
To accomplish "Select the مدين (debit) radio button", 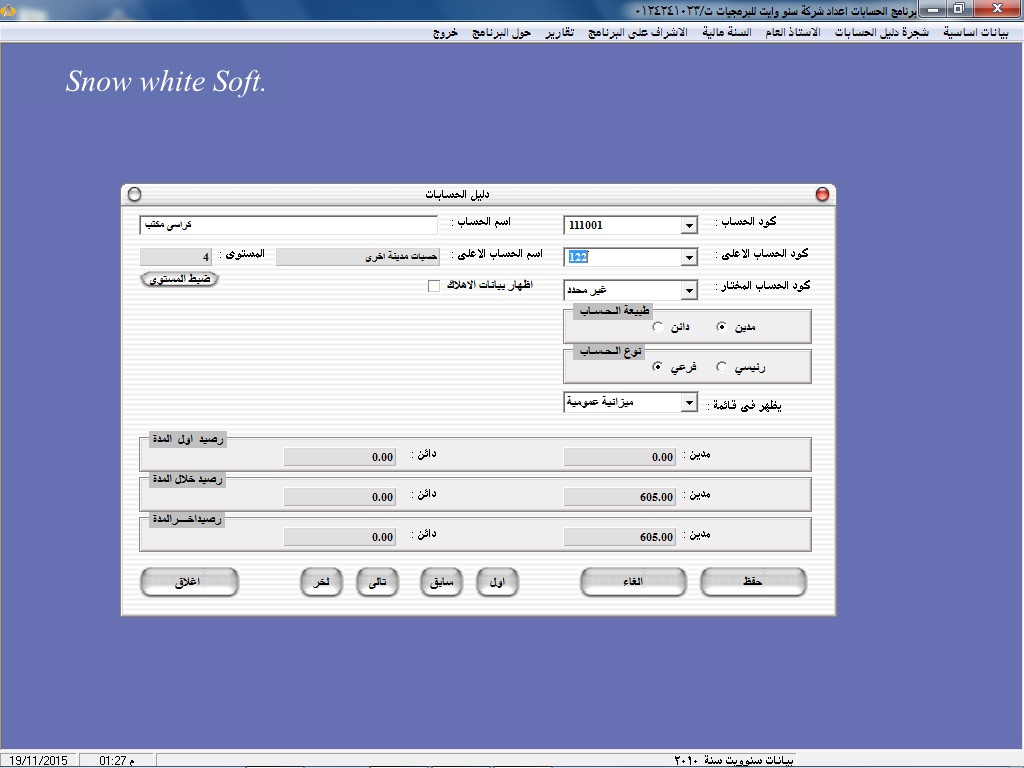I will point(721,327).
